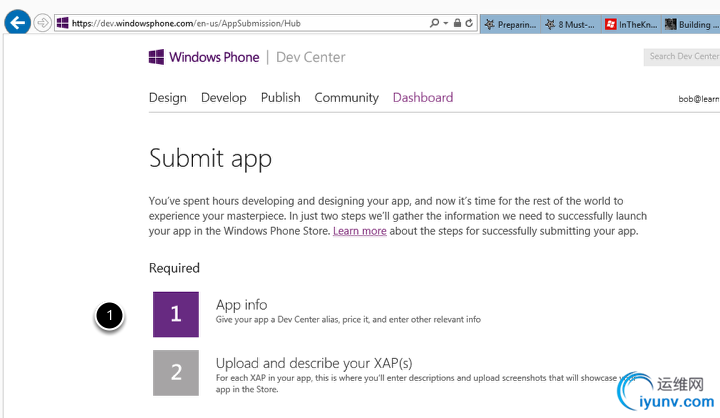Click the Windows Phone title link
This screenshot has height=418, width=720.
click(x=214, y=57)
